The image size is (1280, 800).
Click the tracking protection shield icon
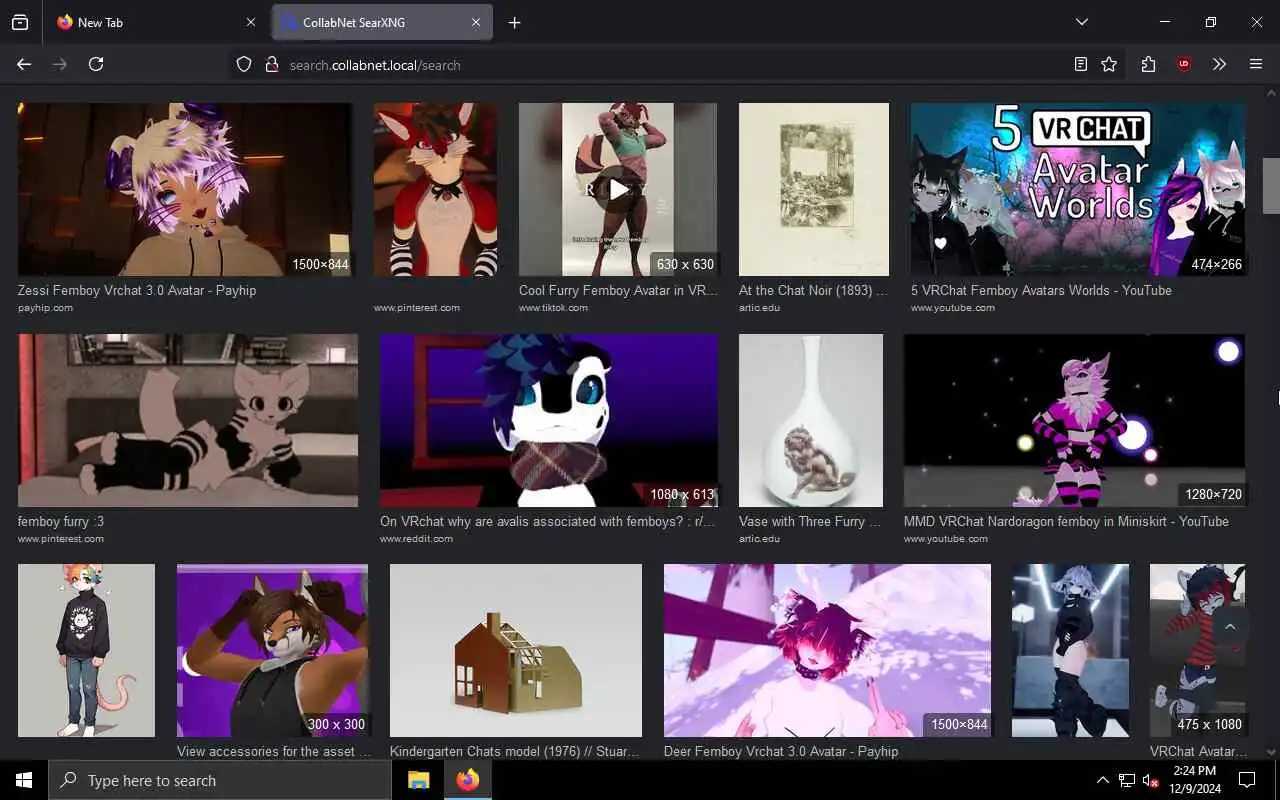pyautogui.click(x=244, y=64)
